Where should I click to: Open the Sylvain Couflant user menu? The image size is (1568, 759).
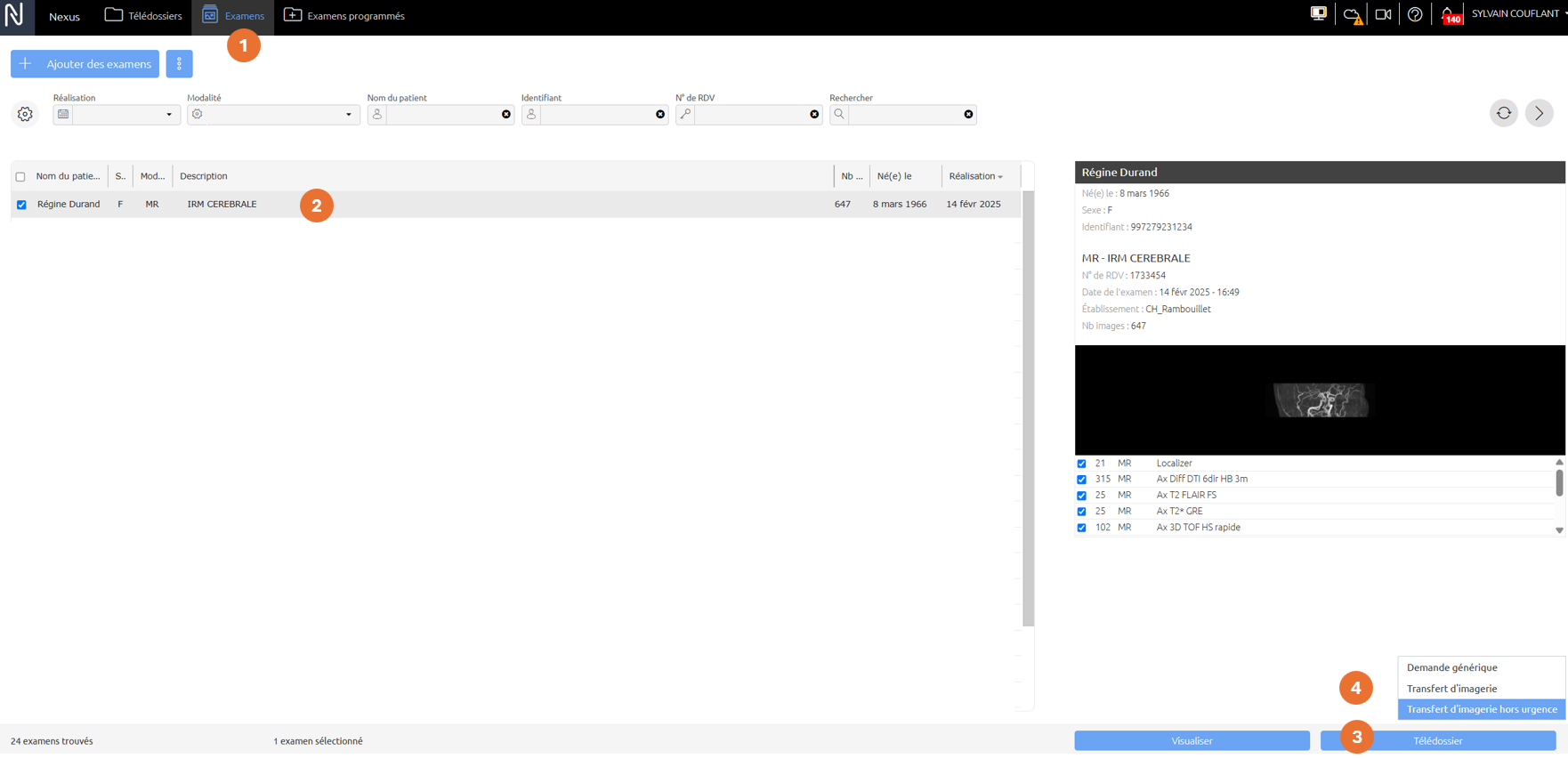[1518, 14]
